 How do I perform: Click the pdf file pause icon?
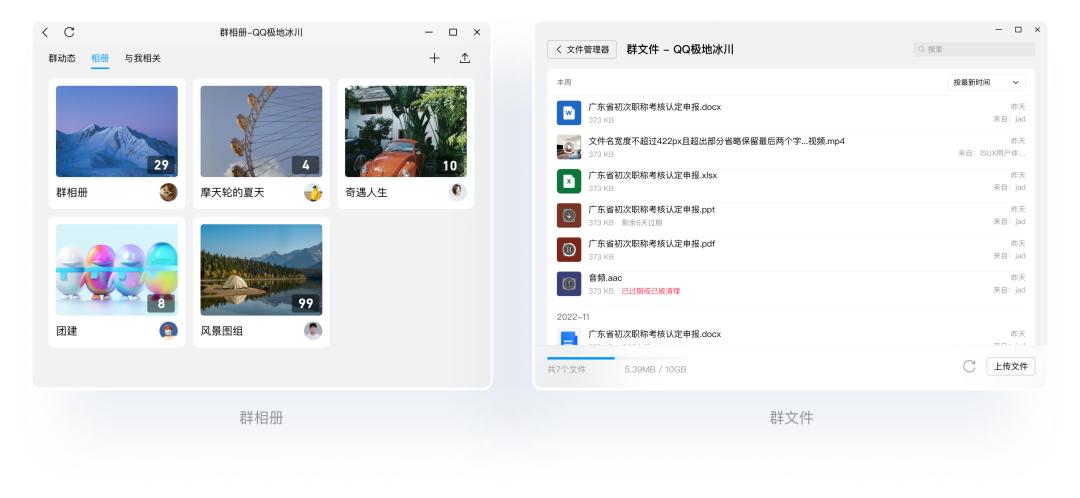click(568, 249)
